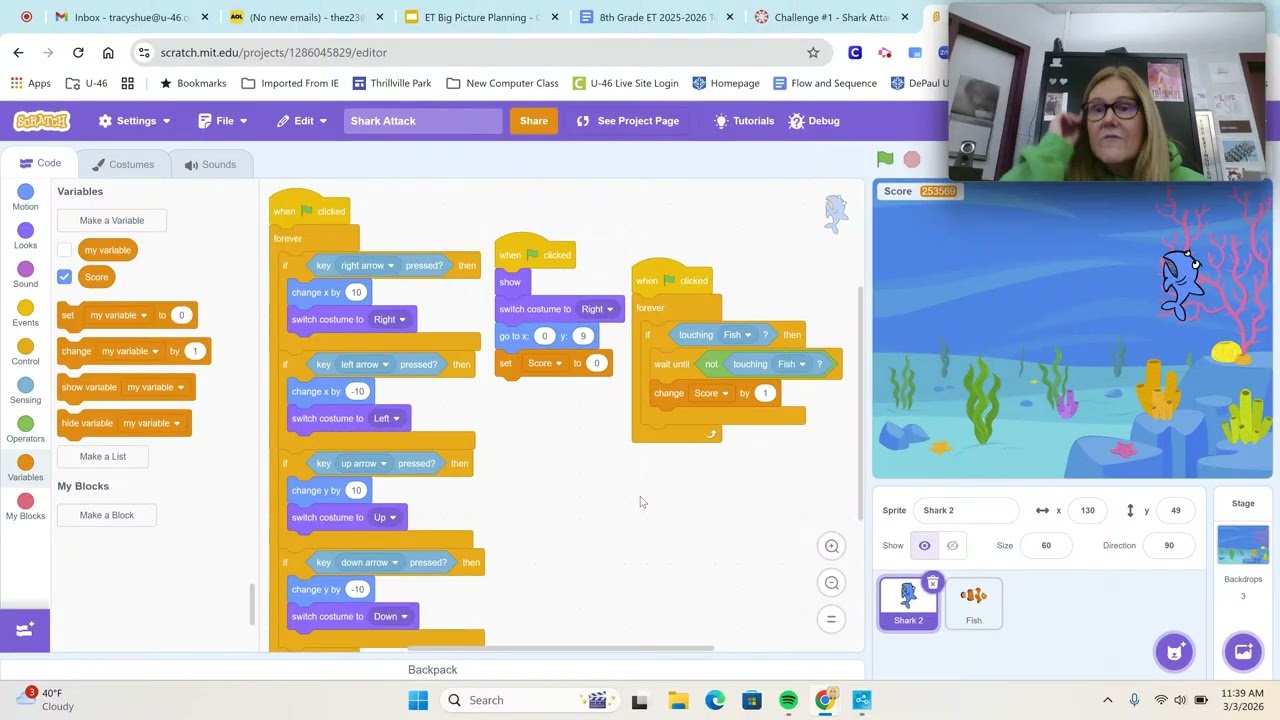The height and width of the screenshot is (720, 1280).
Task: Reset workspace zoom to default
Action: click(831, 619)
